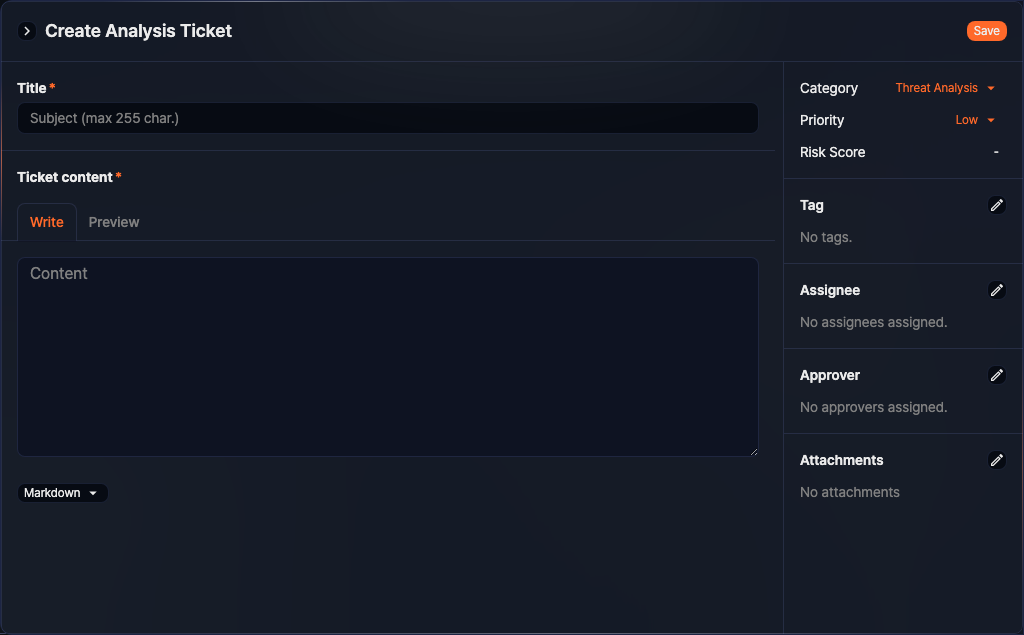Open the Markdown format selector
Image resolution: width=1024 pixels, height=635 pixels.
click(x=62, y=492)
